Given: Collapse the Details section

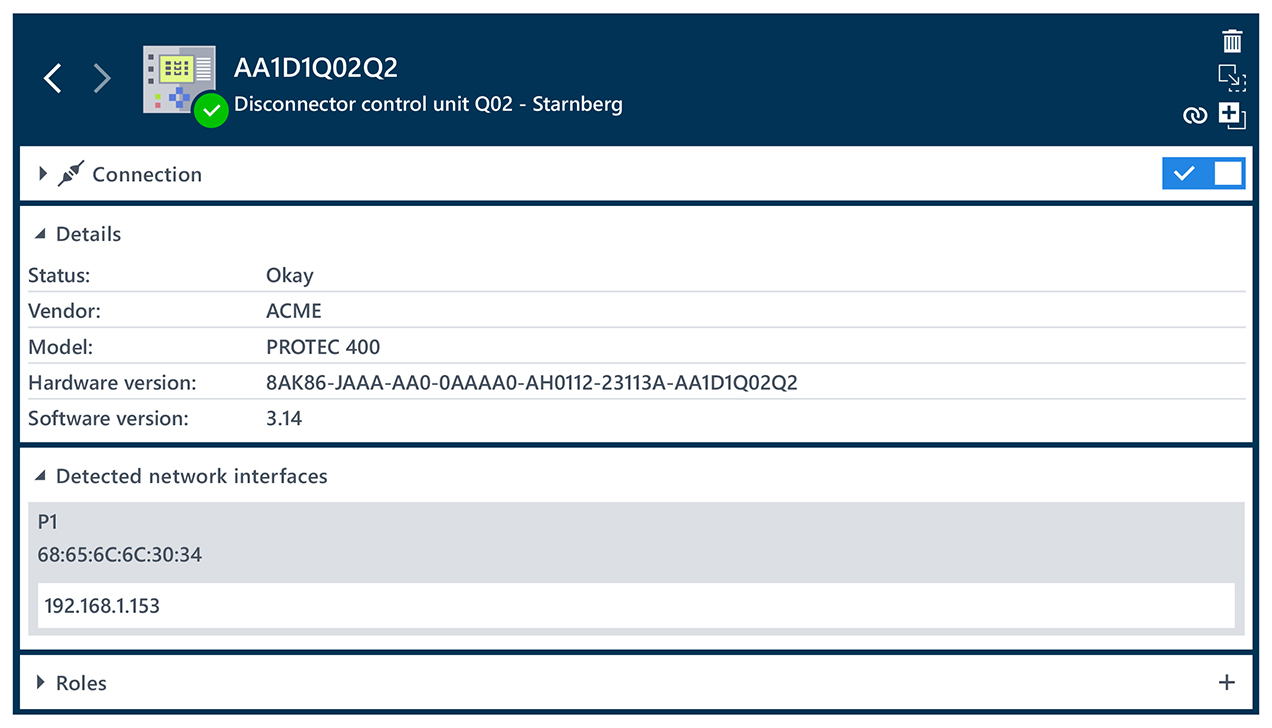Looking at the screenshot, I should click(40, 234).
